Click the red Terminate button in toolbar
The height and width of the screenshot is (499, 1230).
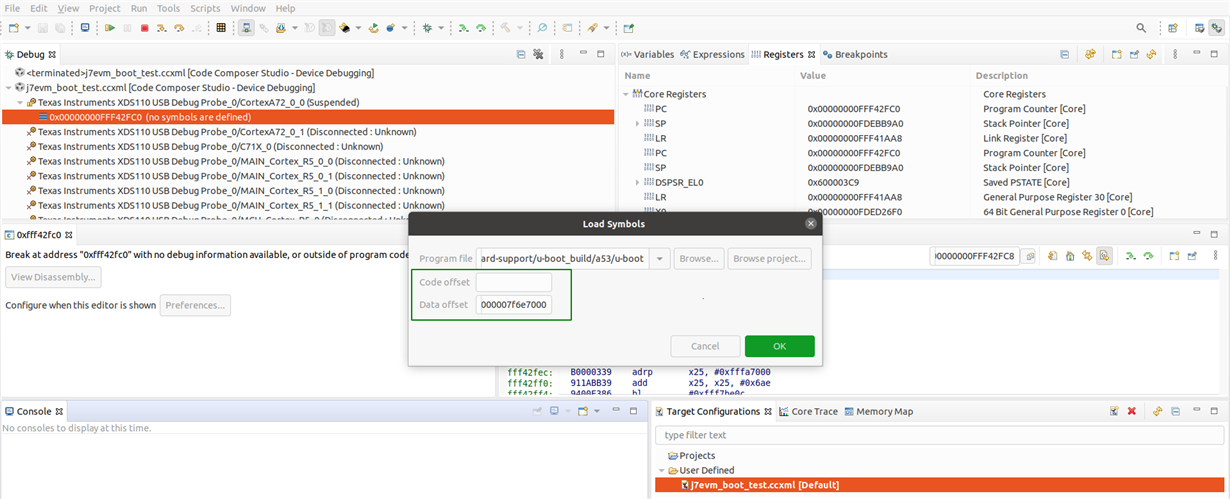145,28
